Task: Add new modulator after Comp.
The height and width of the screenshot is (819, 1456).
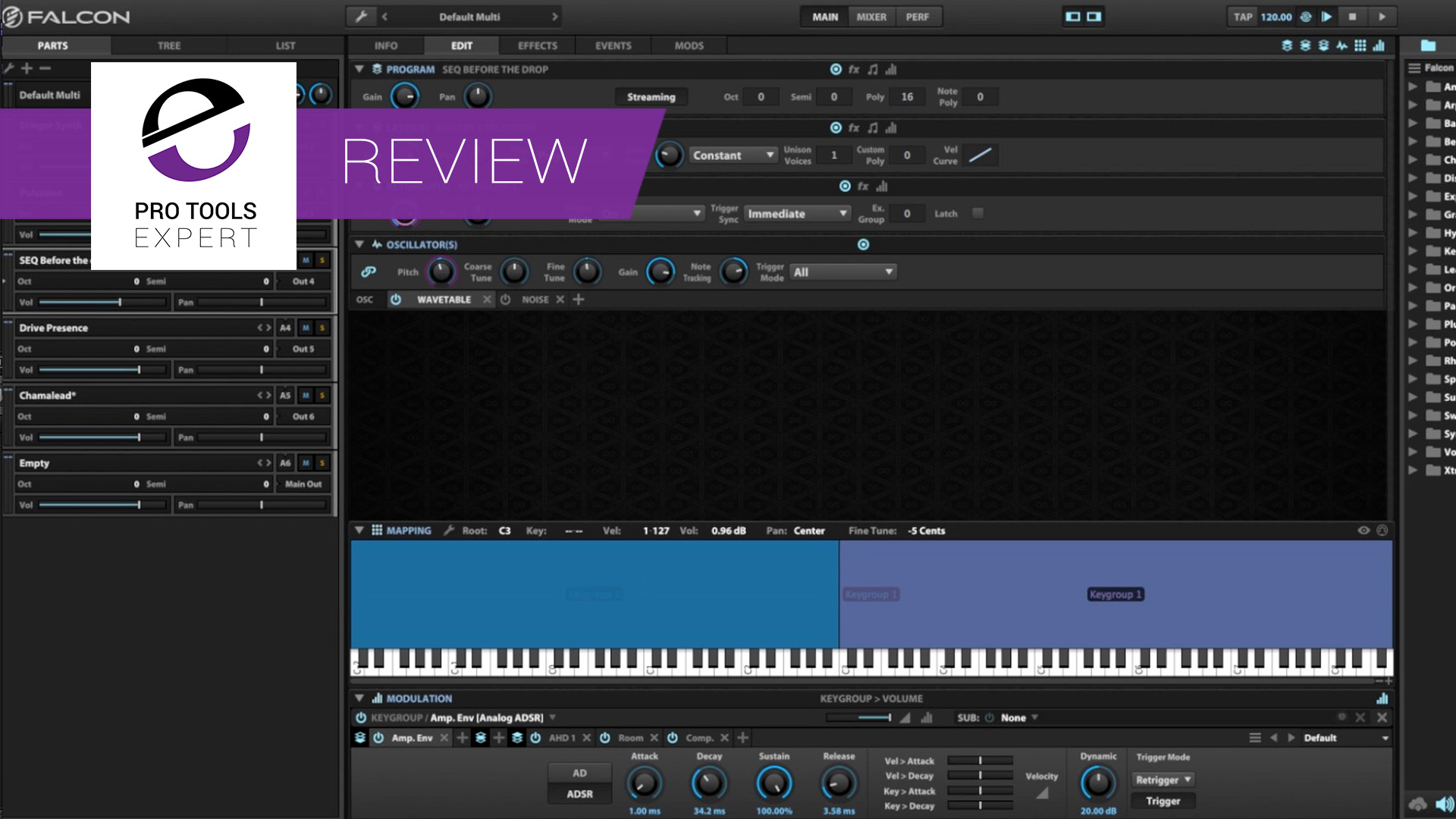Action: [x=742, y=737]
